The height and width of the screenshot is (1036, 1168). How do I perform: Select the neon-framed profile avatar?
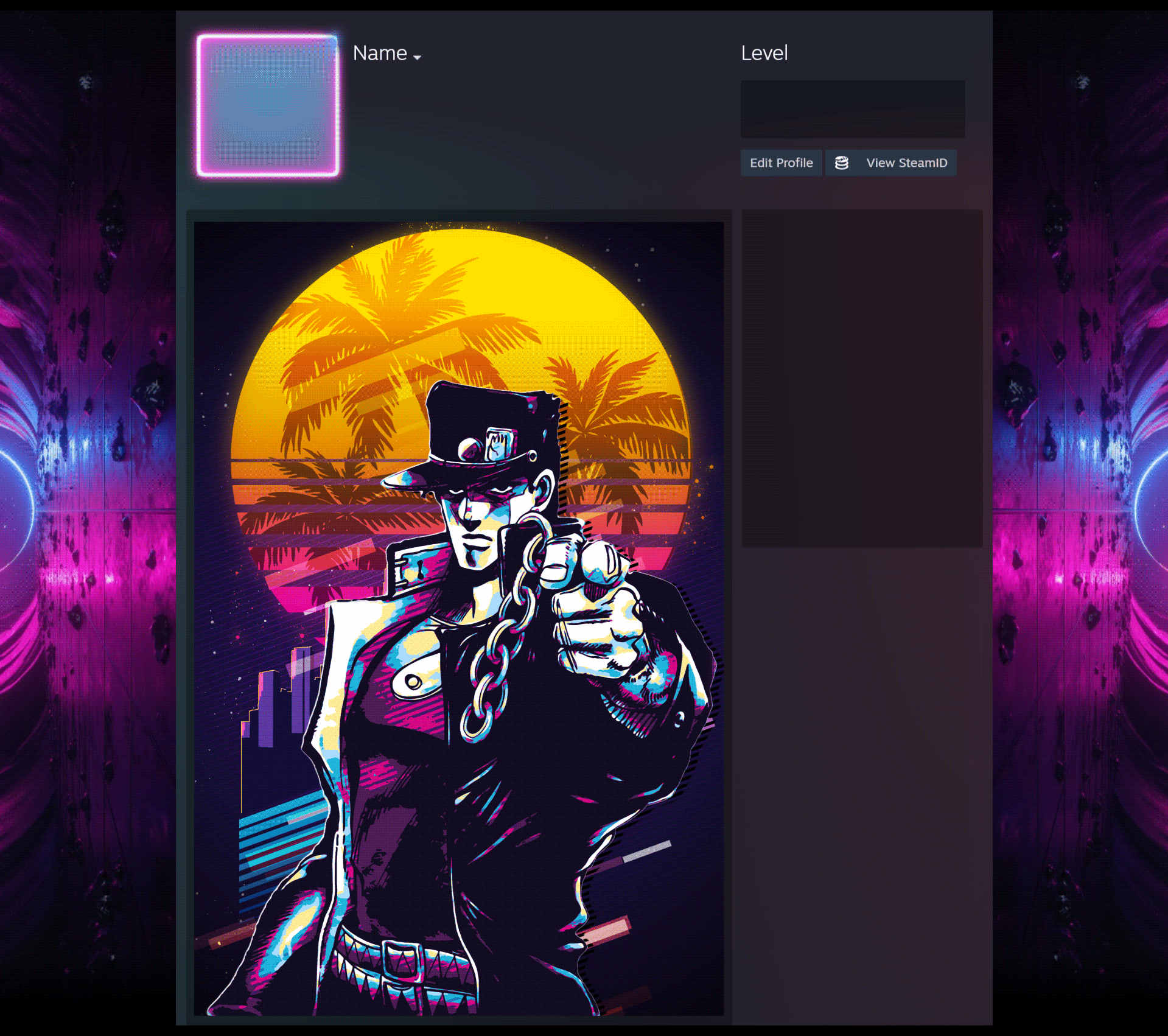coord(268,103)
